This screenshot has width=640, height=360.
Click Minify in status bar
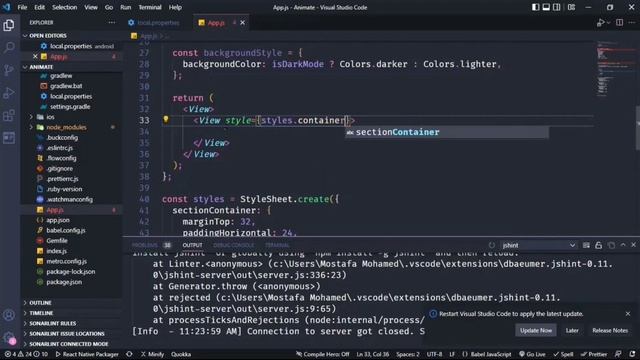tap(152, 354)
